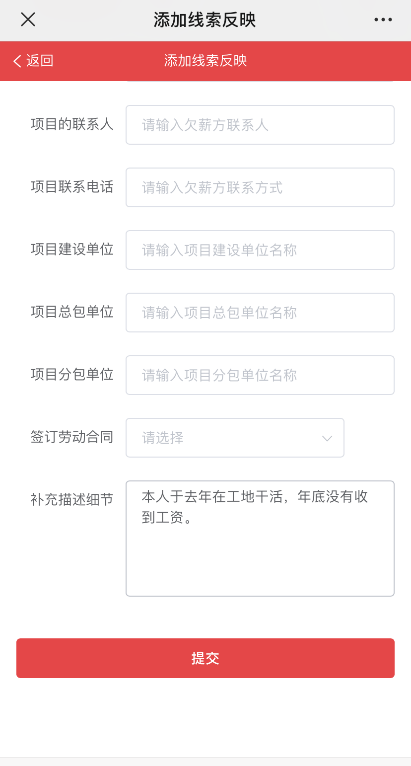Close the page with the X icon

coord(28,20)
